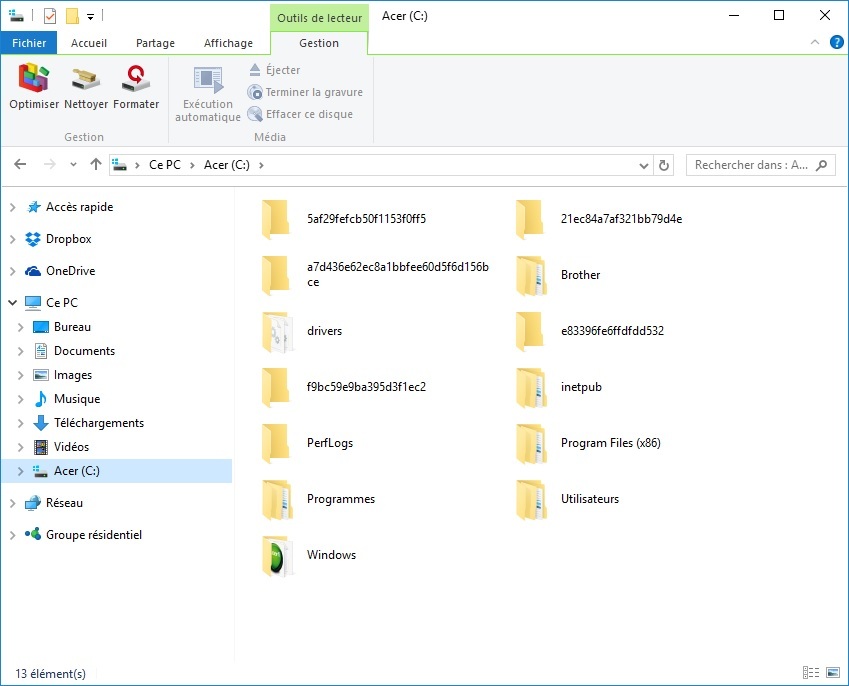Click the OneDrive cloud icon
This screenshot has height=686, width=849.
tap(32, 271)
